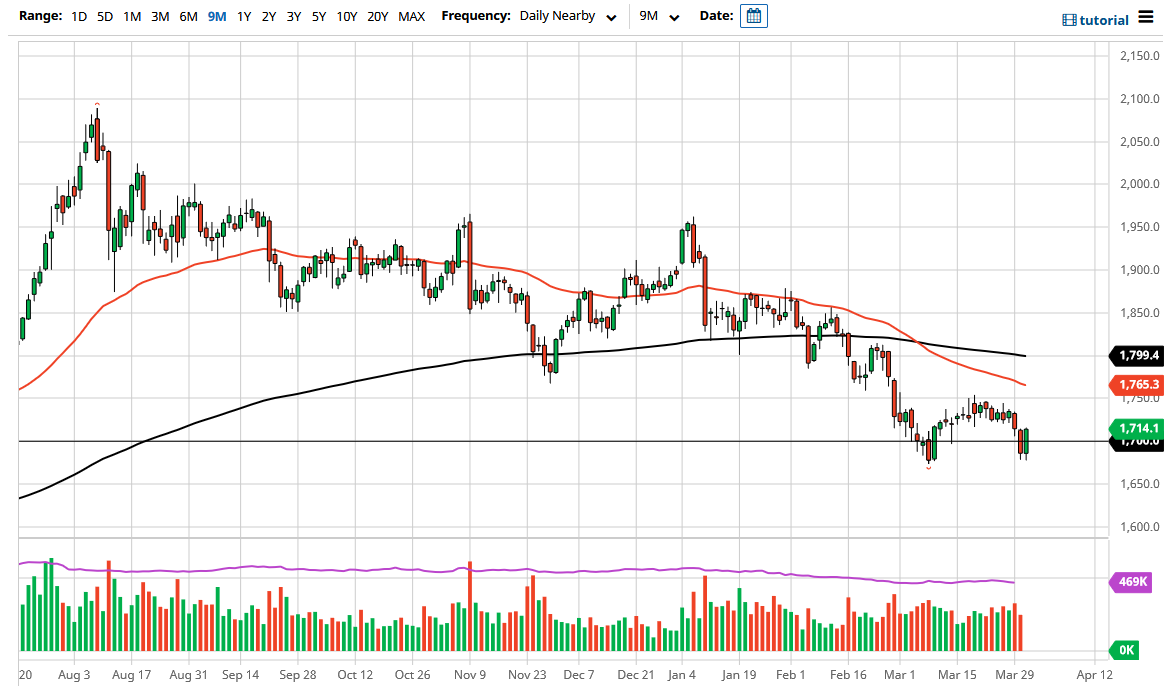Select the 1M range
The width and height of the screenshot is (1172, 694).
132,16
